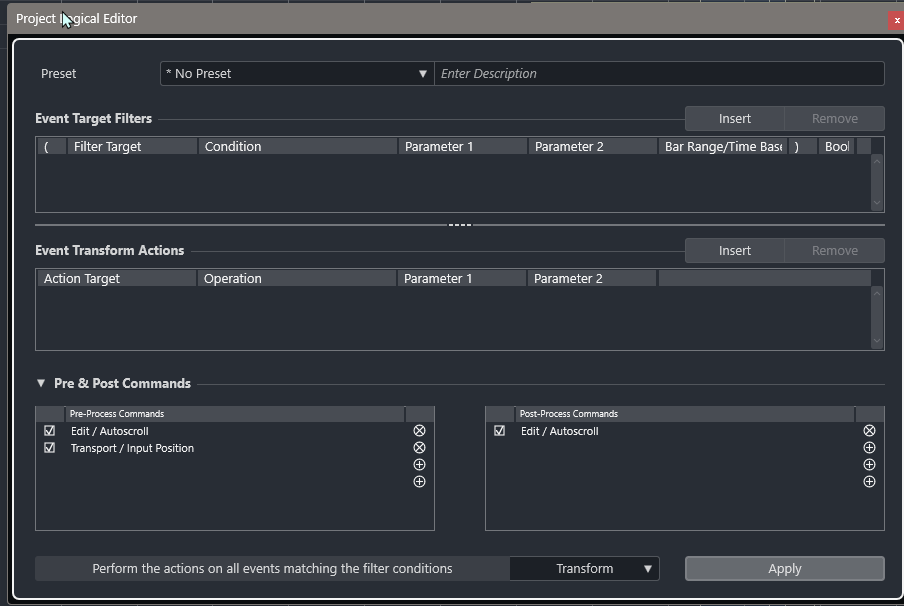Viewport: 904px width, 606px height.
Task: Open the Preset dropdown
Action: click(x=297, y=73)
